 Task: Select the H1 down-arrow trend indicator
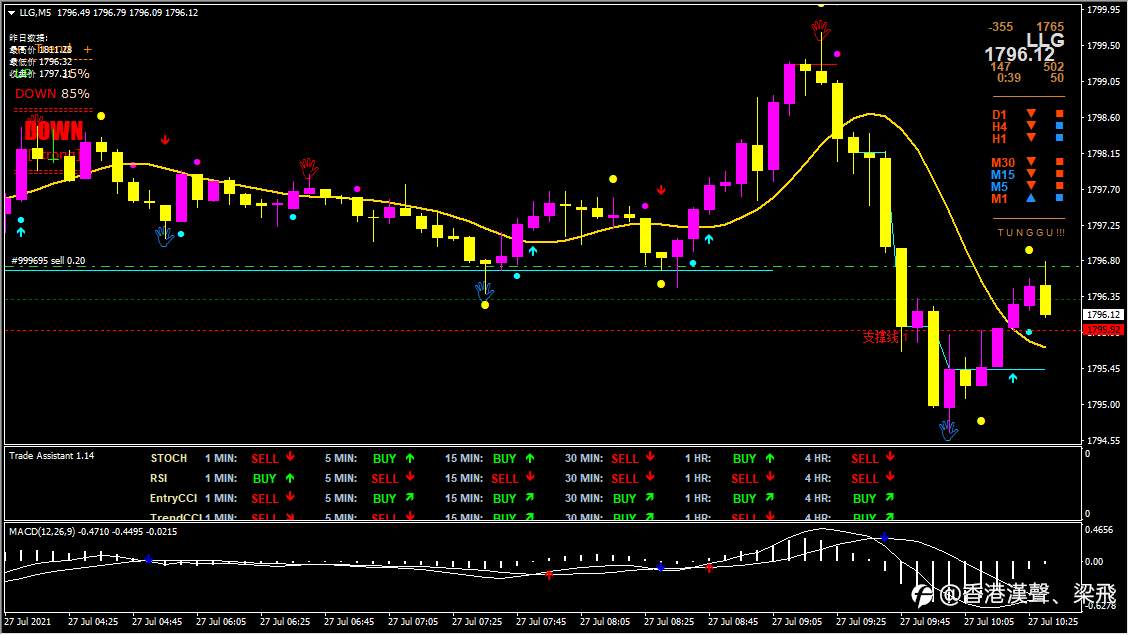pyautogui.click(x=1031, y=138)
